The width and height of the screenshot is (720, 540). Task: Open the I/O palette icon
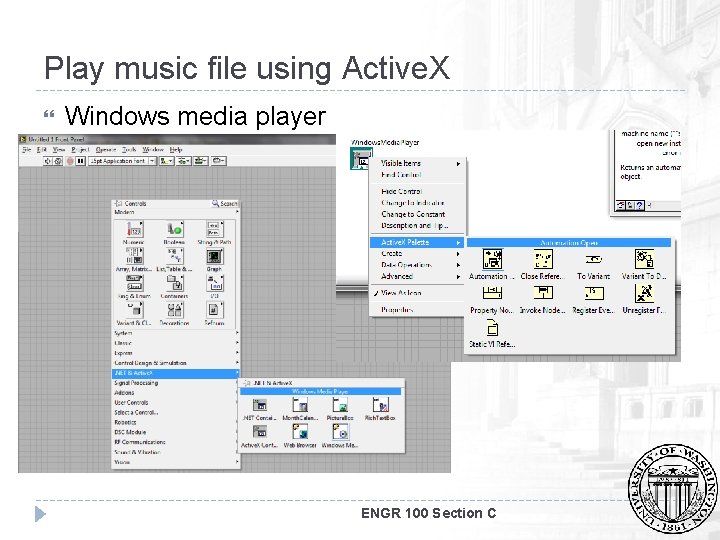[x=214, y=283]
